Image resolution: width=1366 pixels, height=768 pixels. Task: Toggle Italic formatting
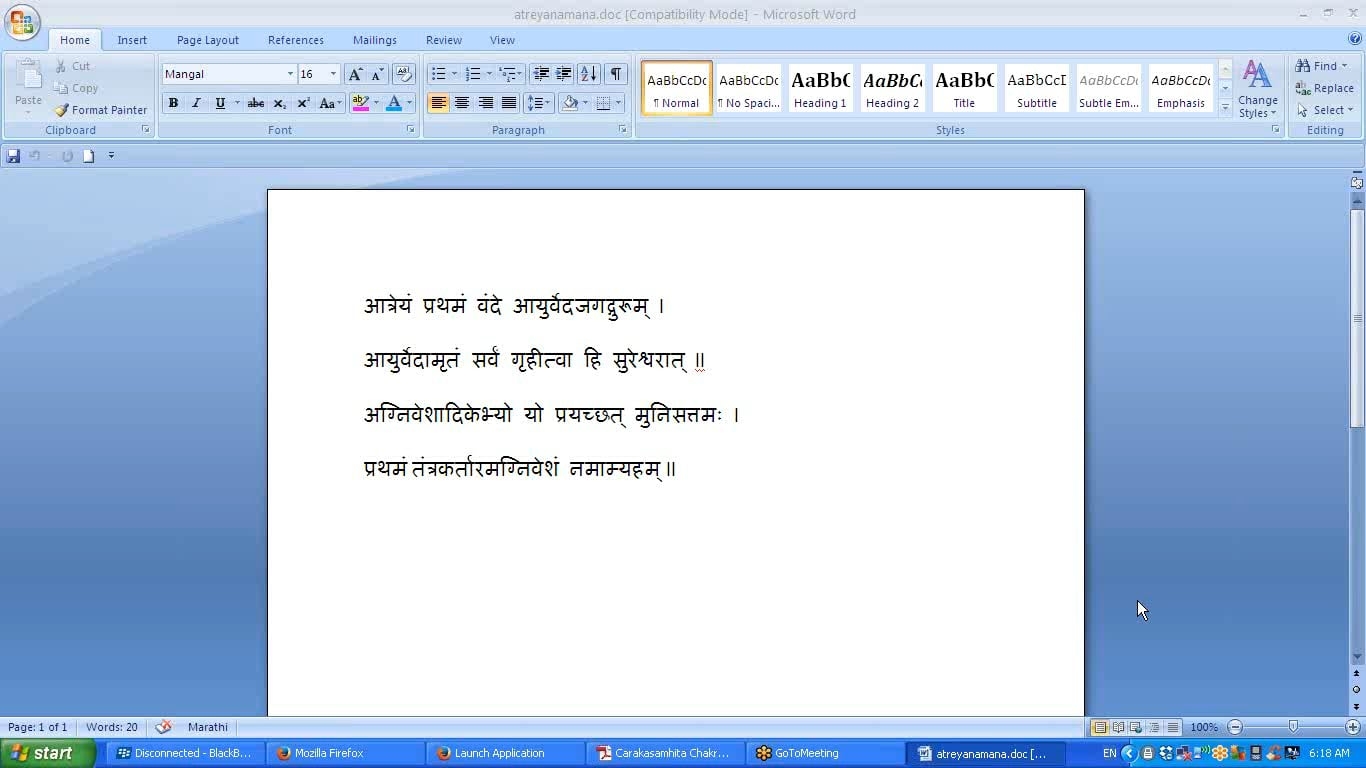[196, 103]
